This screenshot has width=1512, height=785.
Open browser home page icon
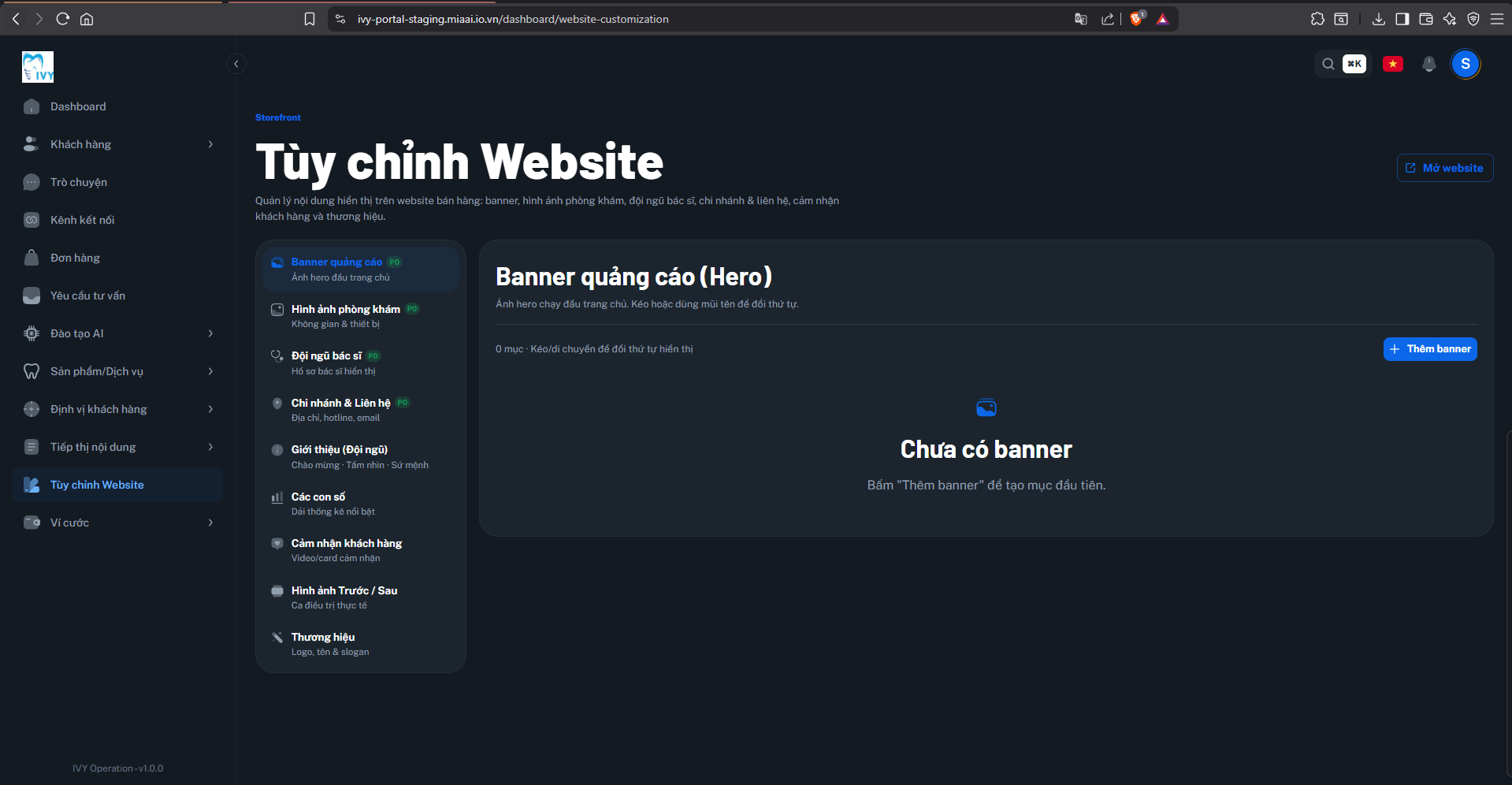click(87, 19)
